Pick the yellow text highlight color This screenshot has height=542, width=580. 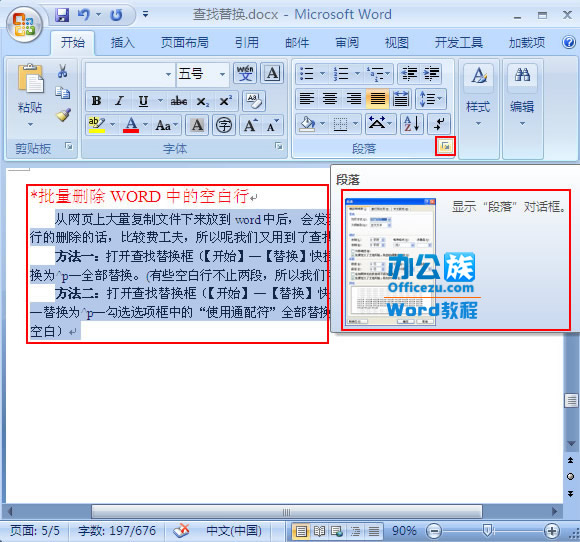(97, 125)
